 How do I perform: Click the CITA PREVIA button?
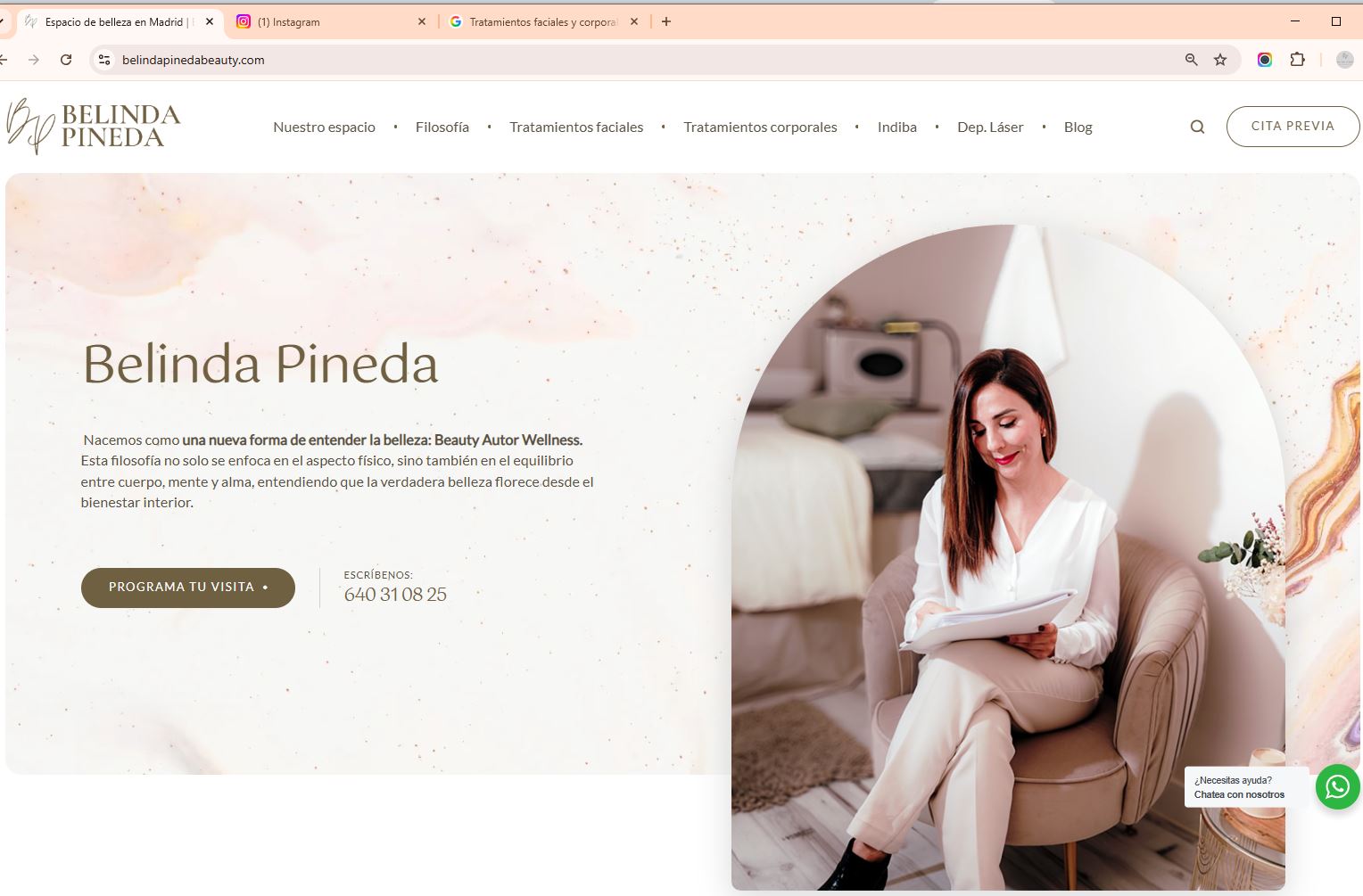(1293, 126)
